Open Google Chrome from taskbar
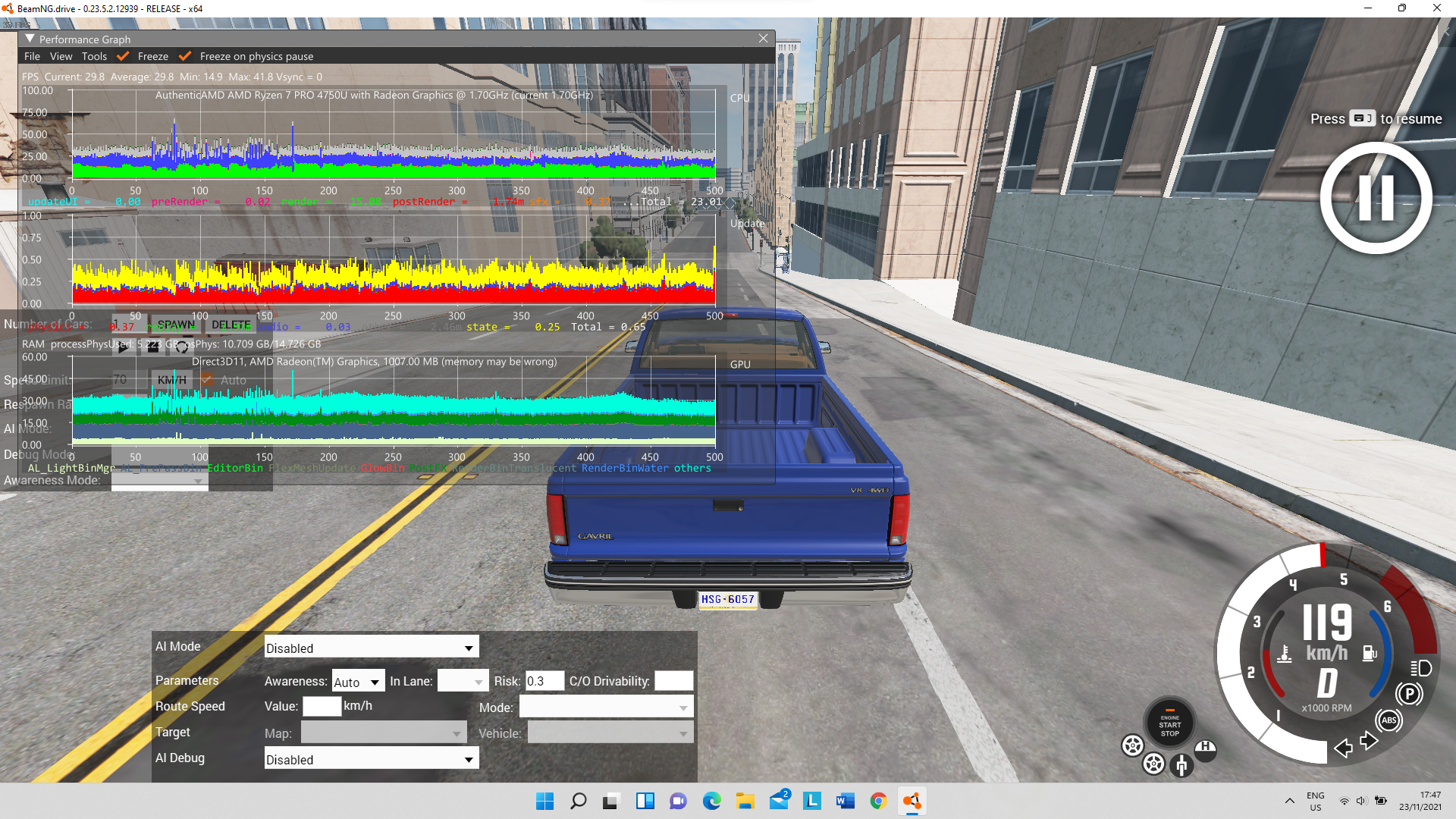 pos(878,801)
